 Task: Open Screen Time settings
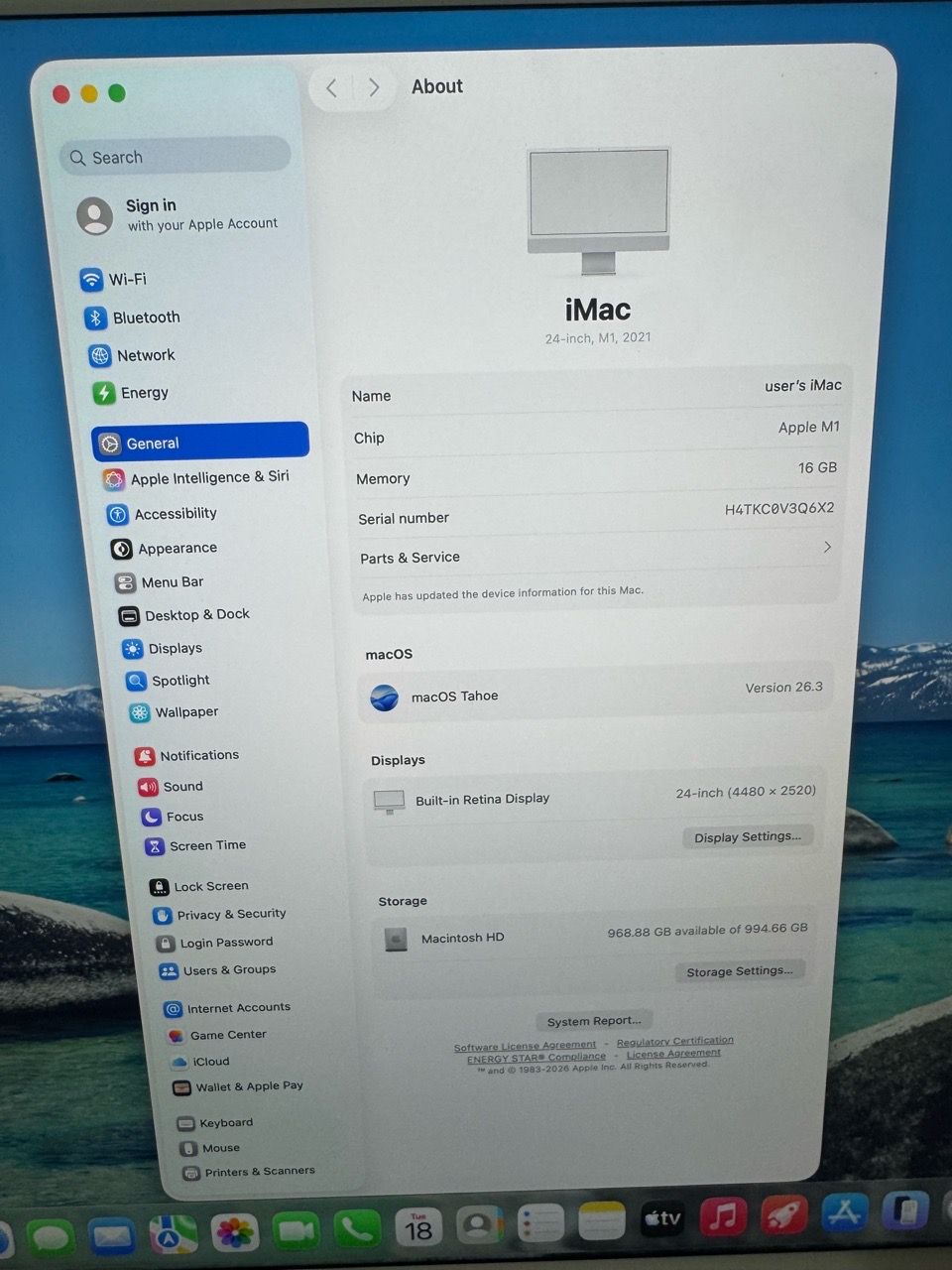coord(196,846)
